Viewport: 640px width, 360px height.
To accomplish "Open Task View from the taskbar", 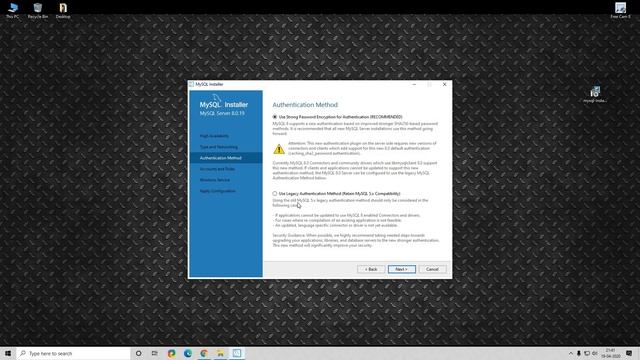I will [x=155, y=353].
